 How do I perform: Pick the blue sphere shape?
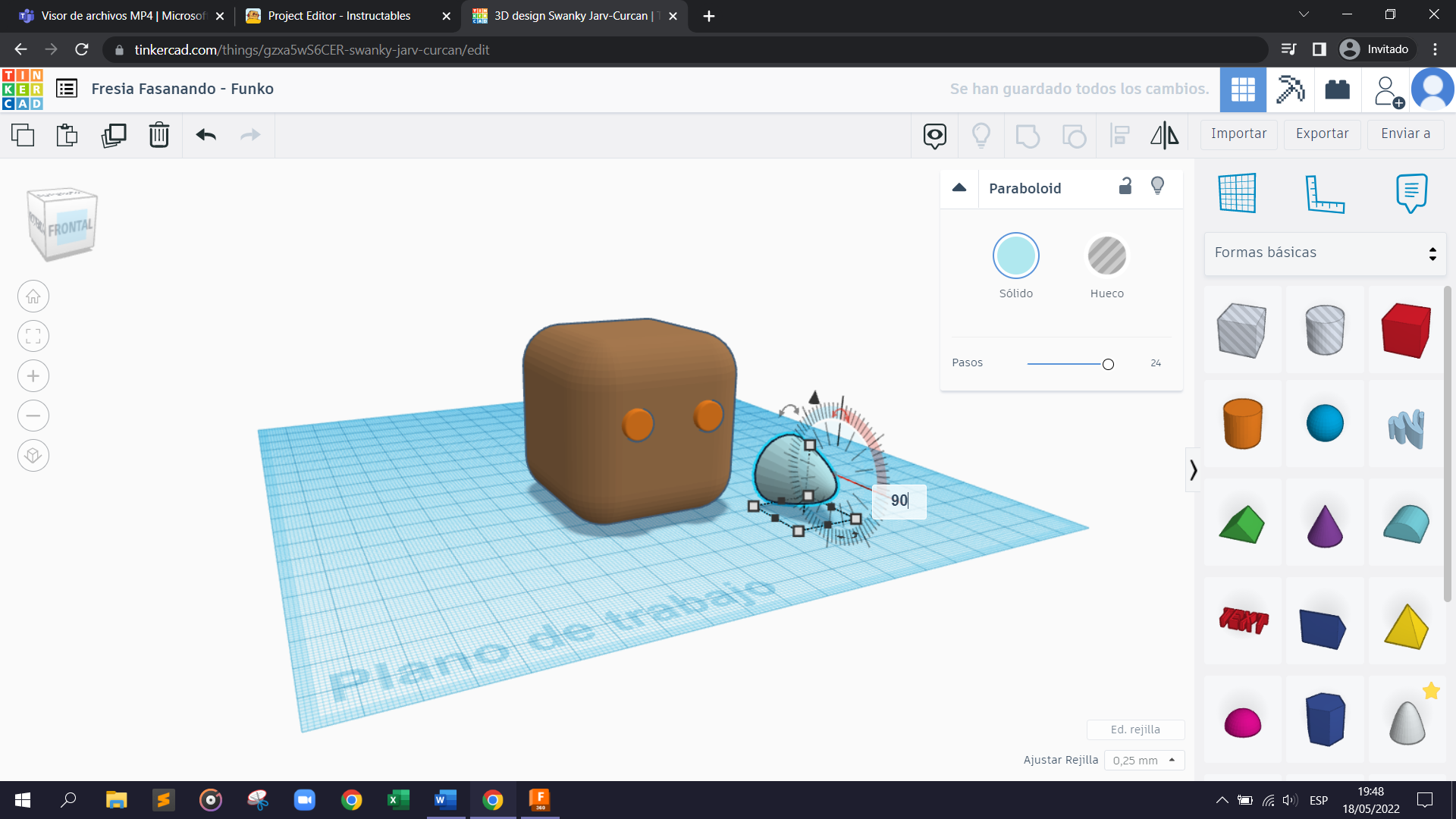coord(1325,423)
